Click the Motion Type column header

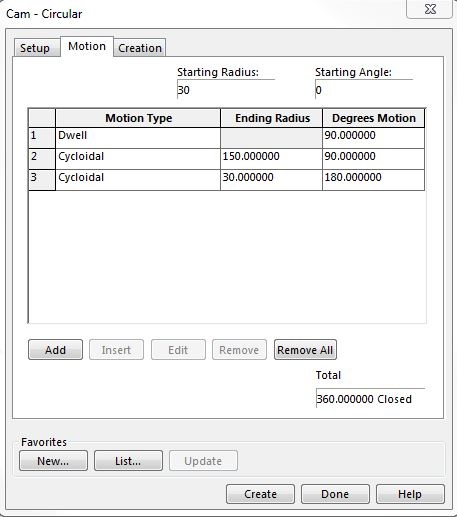pos(138,118)
